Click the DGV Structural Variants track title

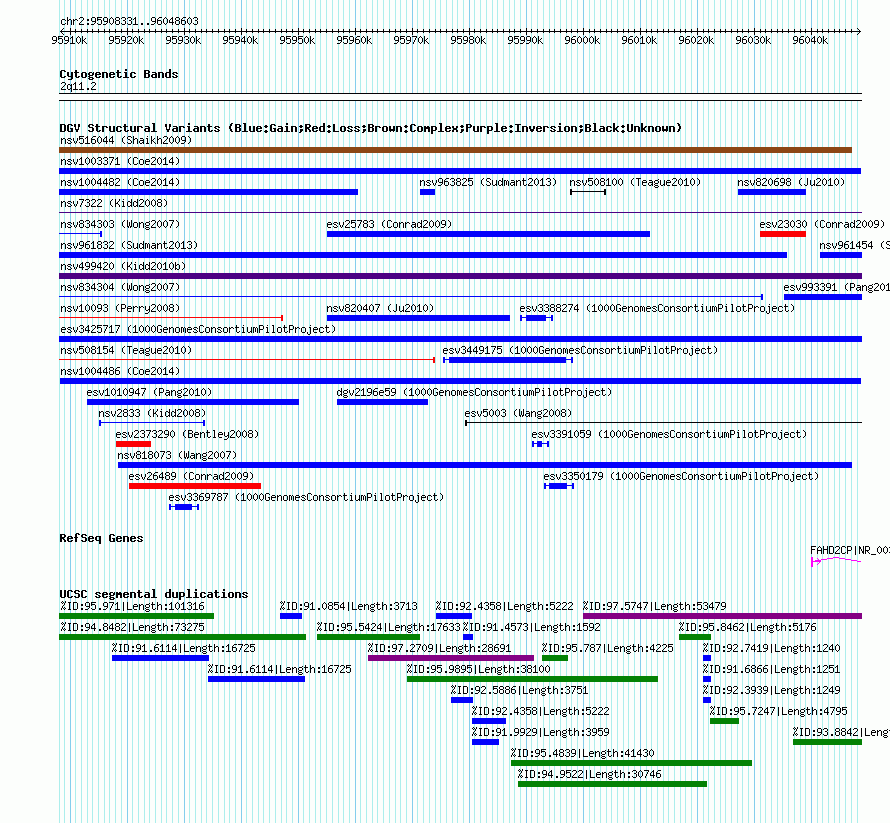(370, 128)
